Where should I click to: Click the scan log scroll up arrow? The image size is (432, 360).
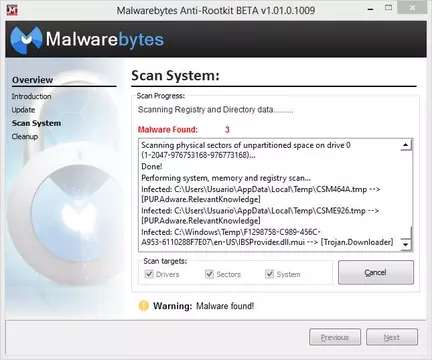tap(405, 145)
